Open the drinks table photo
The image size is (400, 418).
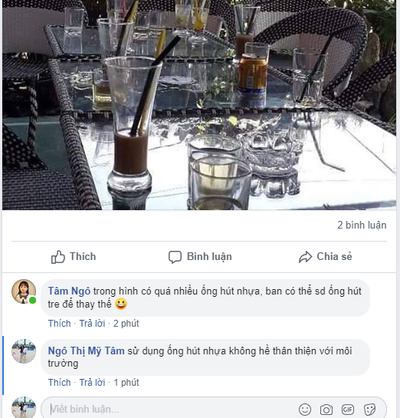pyautogui.click(x=199, y=105)
